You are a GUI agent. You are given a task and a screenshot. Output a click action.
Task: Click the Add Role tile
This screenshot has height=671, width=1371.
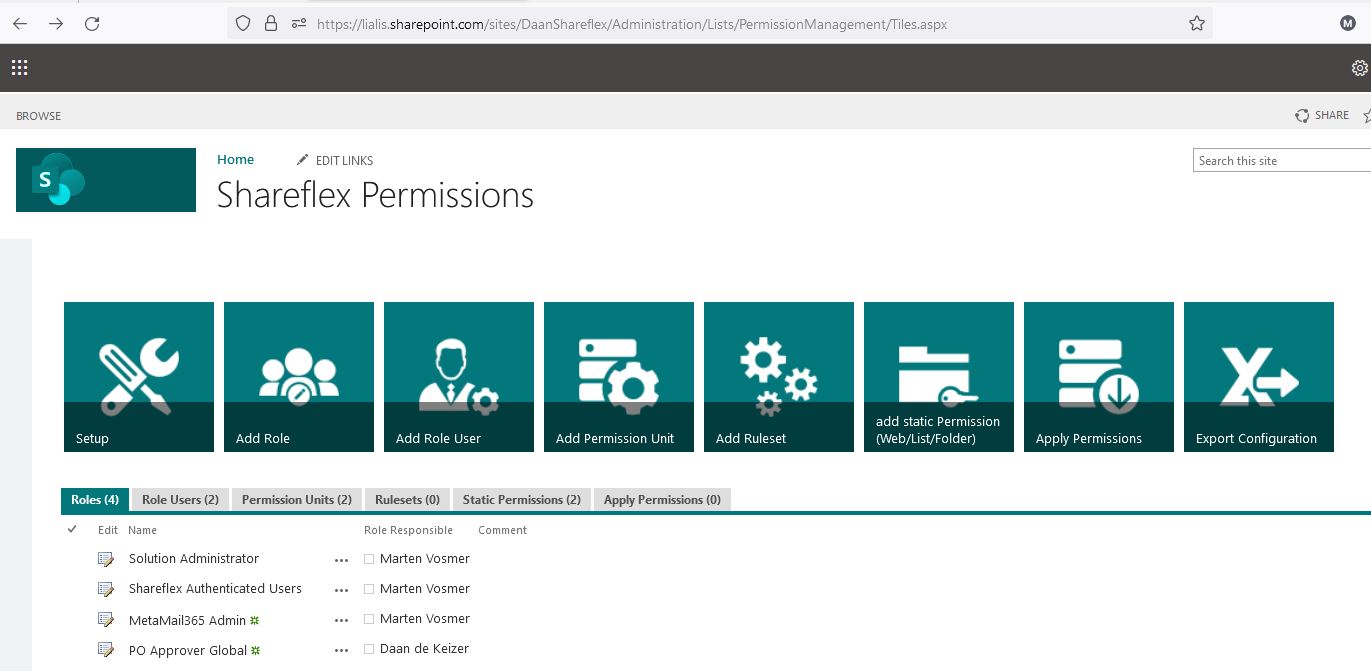click(x=298, y=377)
